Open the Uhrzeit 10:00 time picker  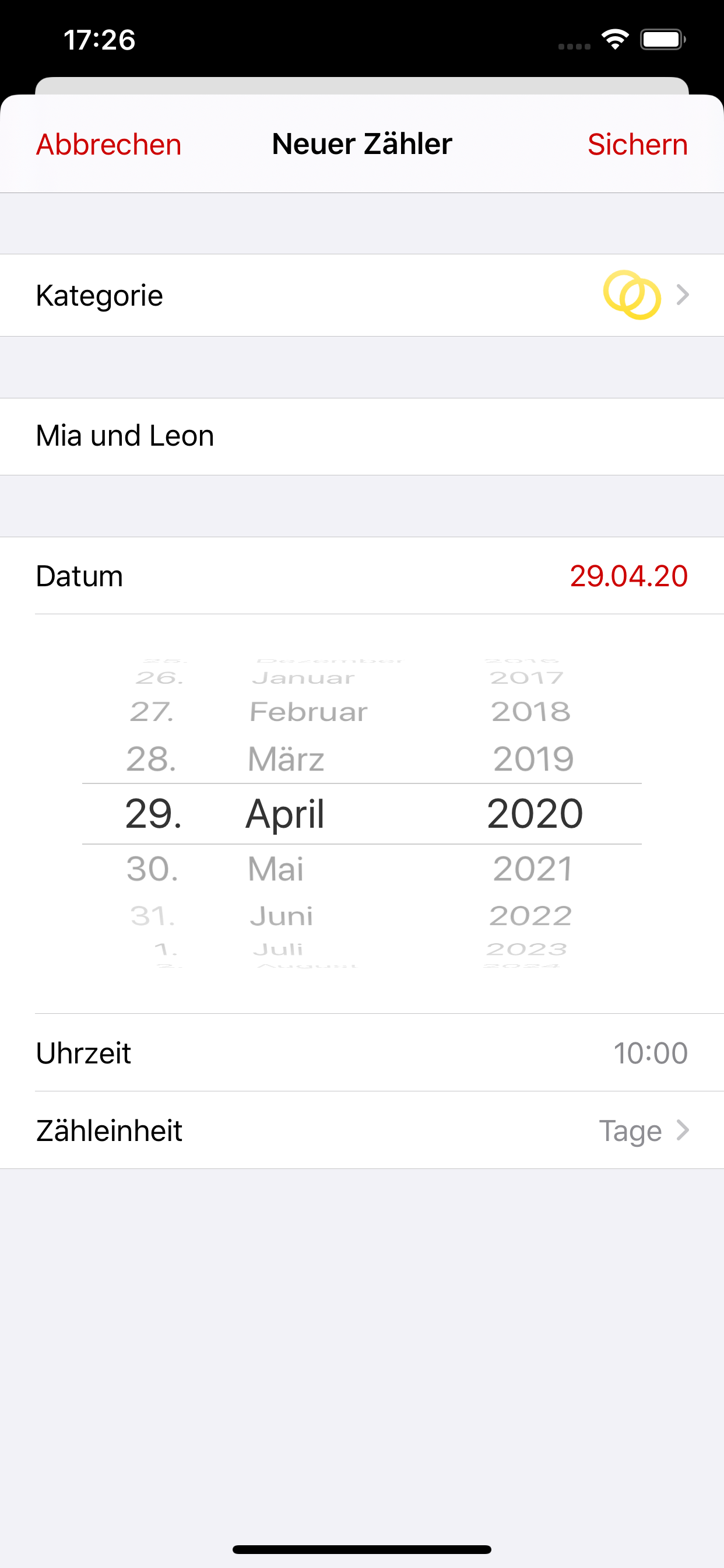(650, 1053)
